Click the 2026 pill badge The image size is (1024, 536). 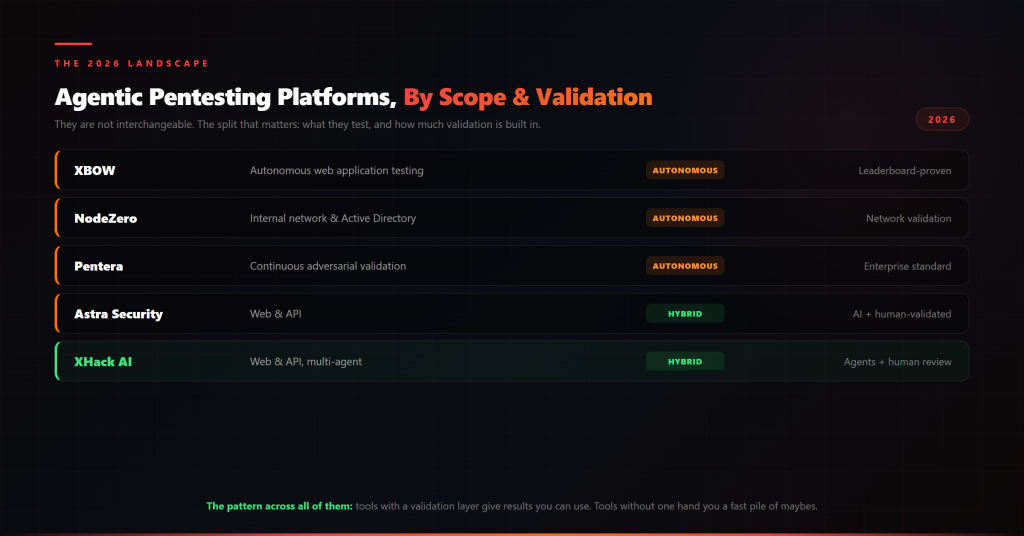point(942,119)
